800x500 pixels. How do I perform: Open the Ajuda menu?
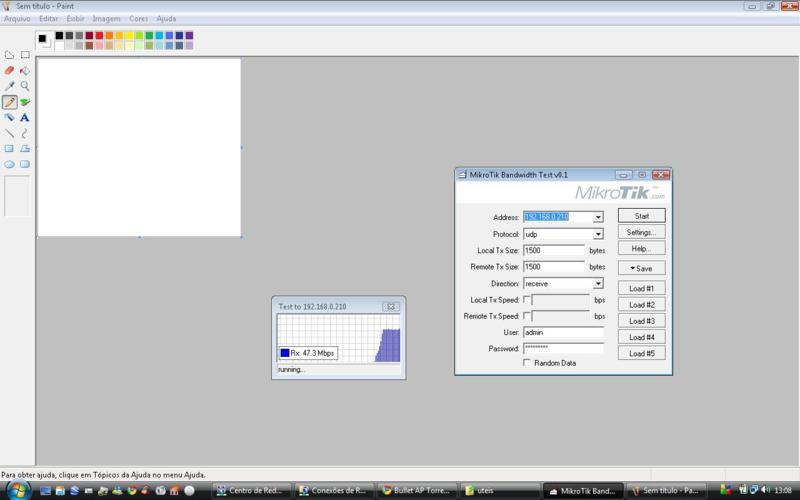coord(166,18)
